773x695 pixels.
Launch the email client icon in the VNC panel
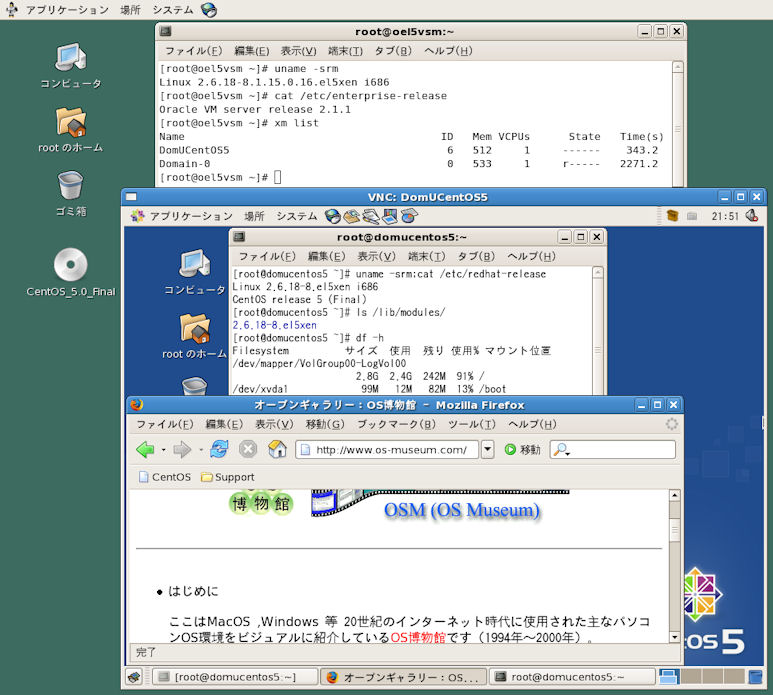pyautogui.click(x=351, y=216)
